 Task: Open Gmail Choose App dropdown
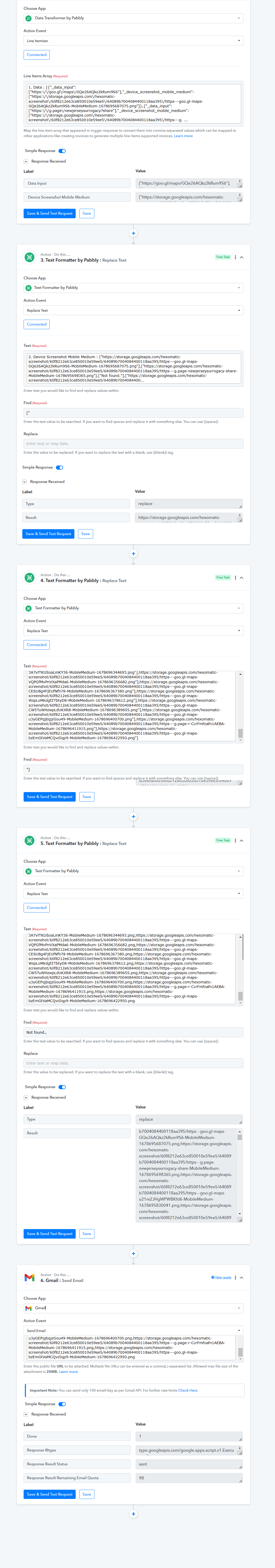pyautogui.click(x=133, y=1308)
